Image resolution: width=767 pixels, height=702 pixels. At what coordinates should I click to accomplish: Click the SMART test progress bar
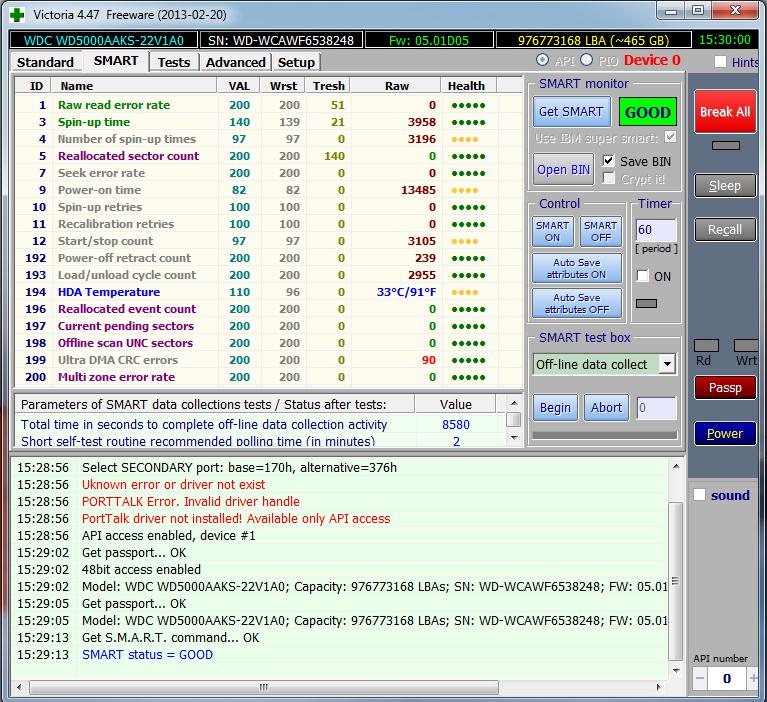(x=605, y=435)
